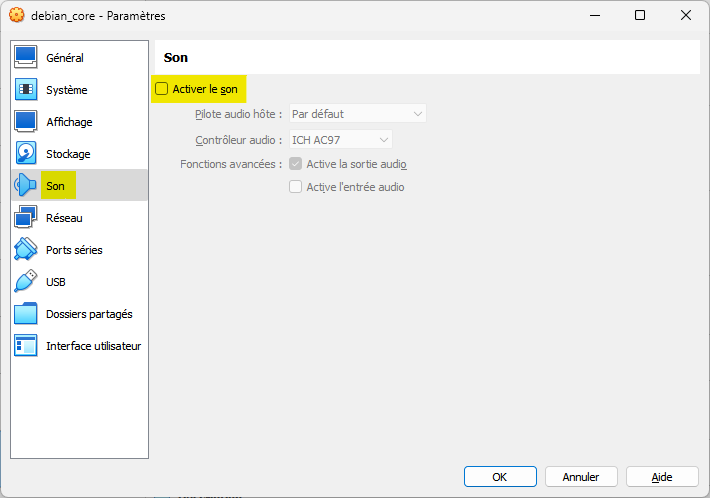Click the VirtualBox title bar app icon
The image size is (710, 498).
[17, 15]
